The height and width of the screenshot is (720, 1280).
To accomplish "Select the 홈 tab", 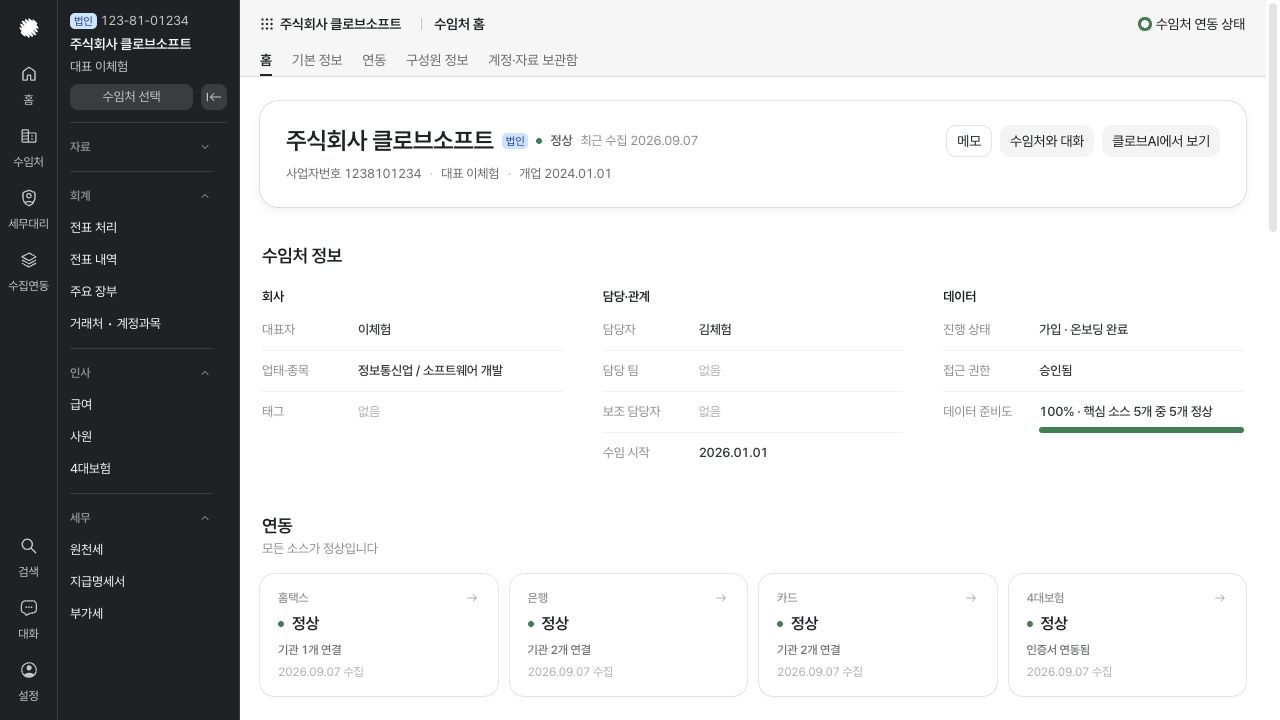I will [x=266, y=60].
